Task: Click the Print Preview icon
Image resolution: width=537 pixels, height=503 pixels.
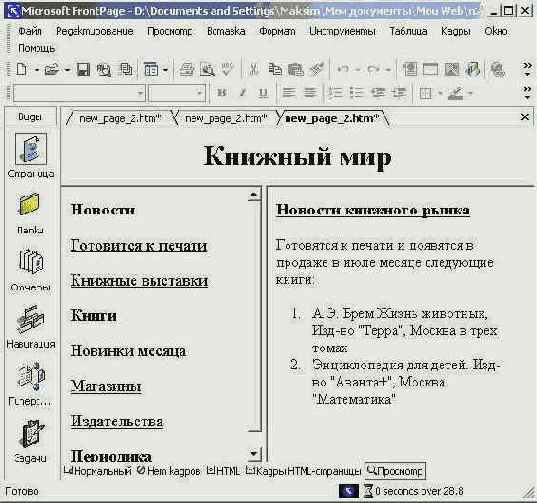Action: click(x=207, y=70)
